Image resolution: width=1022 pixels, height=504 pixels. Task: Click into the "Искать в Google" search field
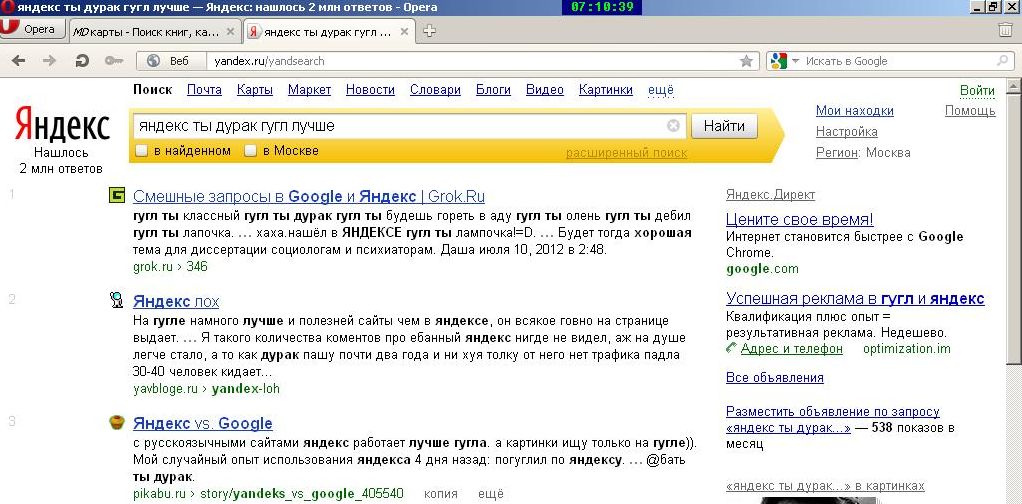tap(895, 61)
